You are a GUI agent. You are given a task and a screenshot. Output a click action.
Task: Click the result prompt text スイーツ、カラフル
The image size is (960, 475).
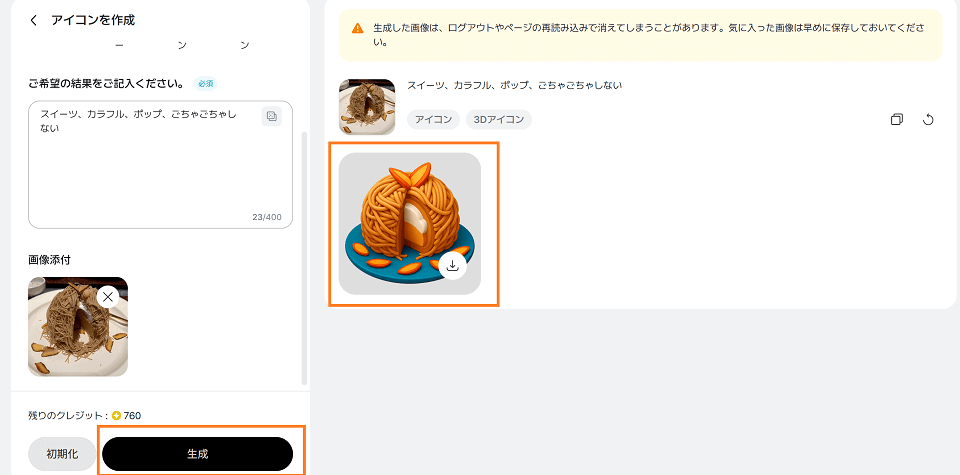pos(449,85)
